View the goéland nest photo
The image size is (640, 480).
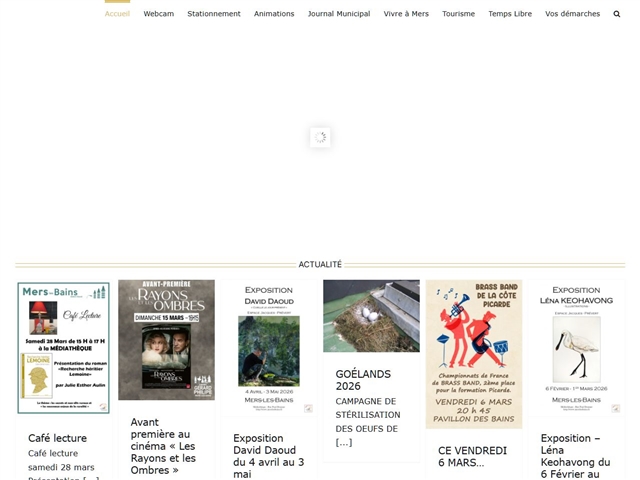click(371, 316)
